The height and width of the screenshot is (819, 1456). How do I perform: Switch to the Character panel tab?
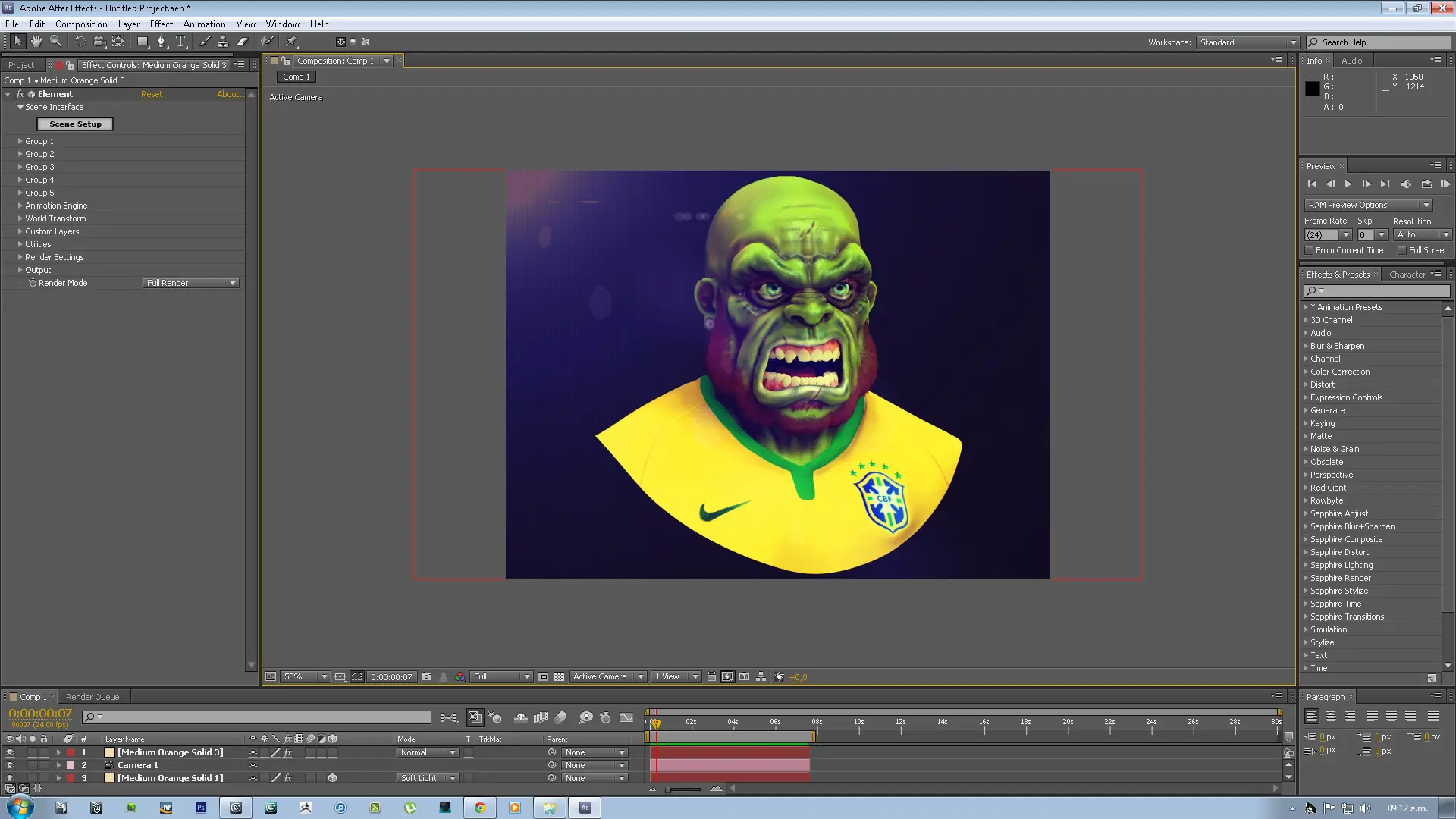coord(1407,275)
